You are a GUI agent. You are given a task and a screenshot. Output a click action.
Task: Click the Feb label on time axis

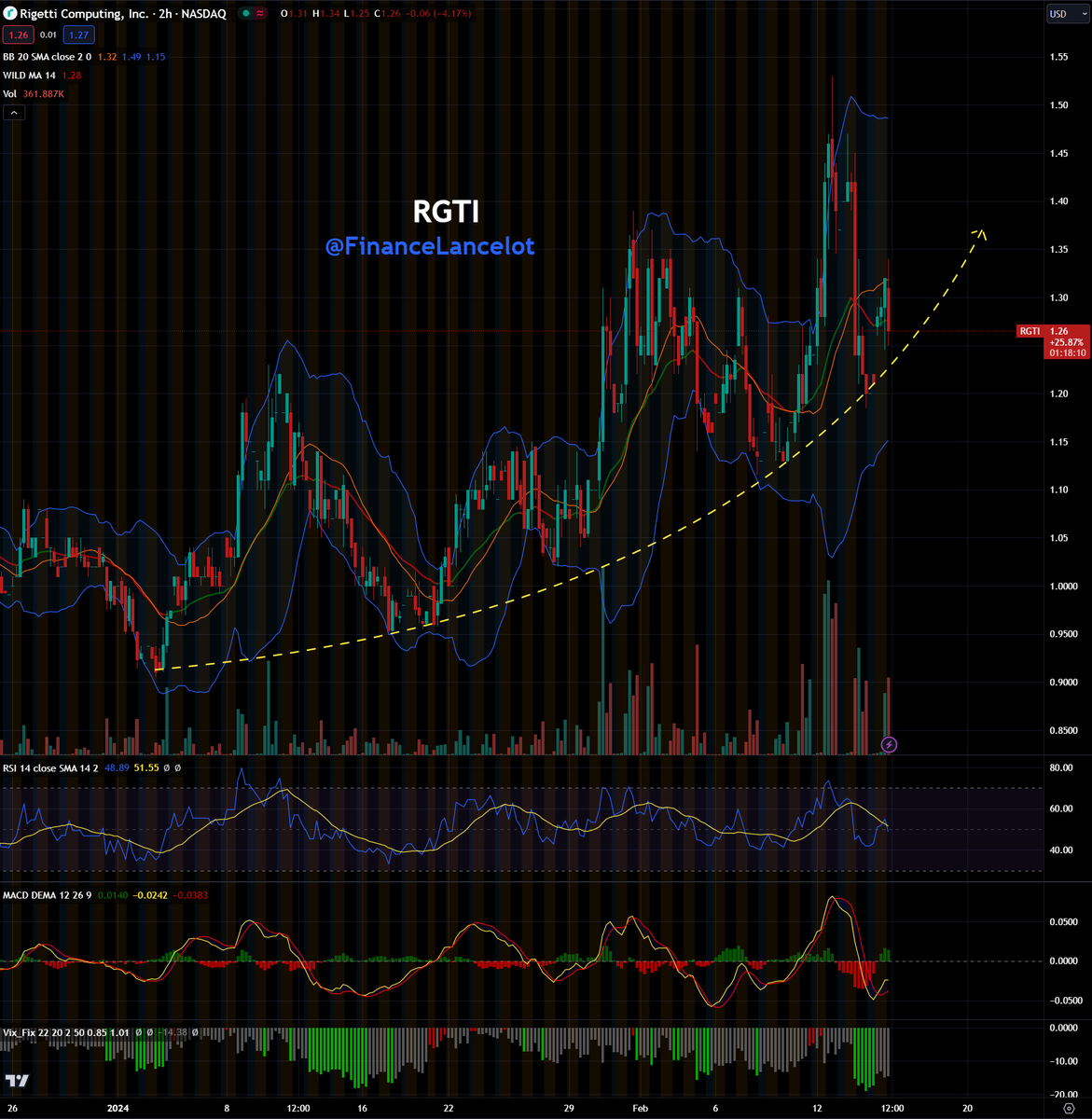tap(640, 1109)
